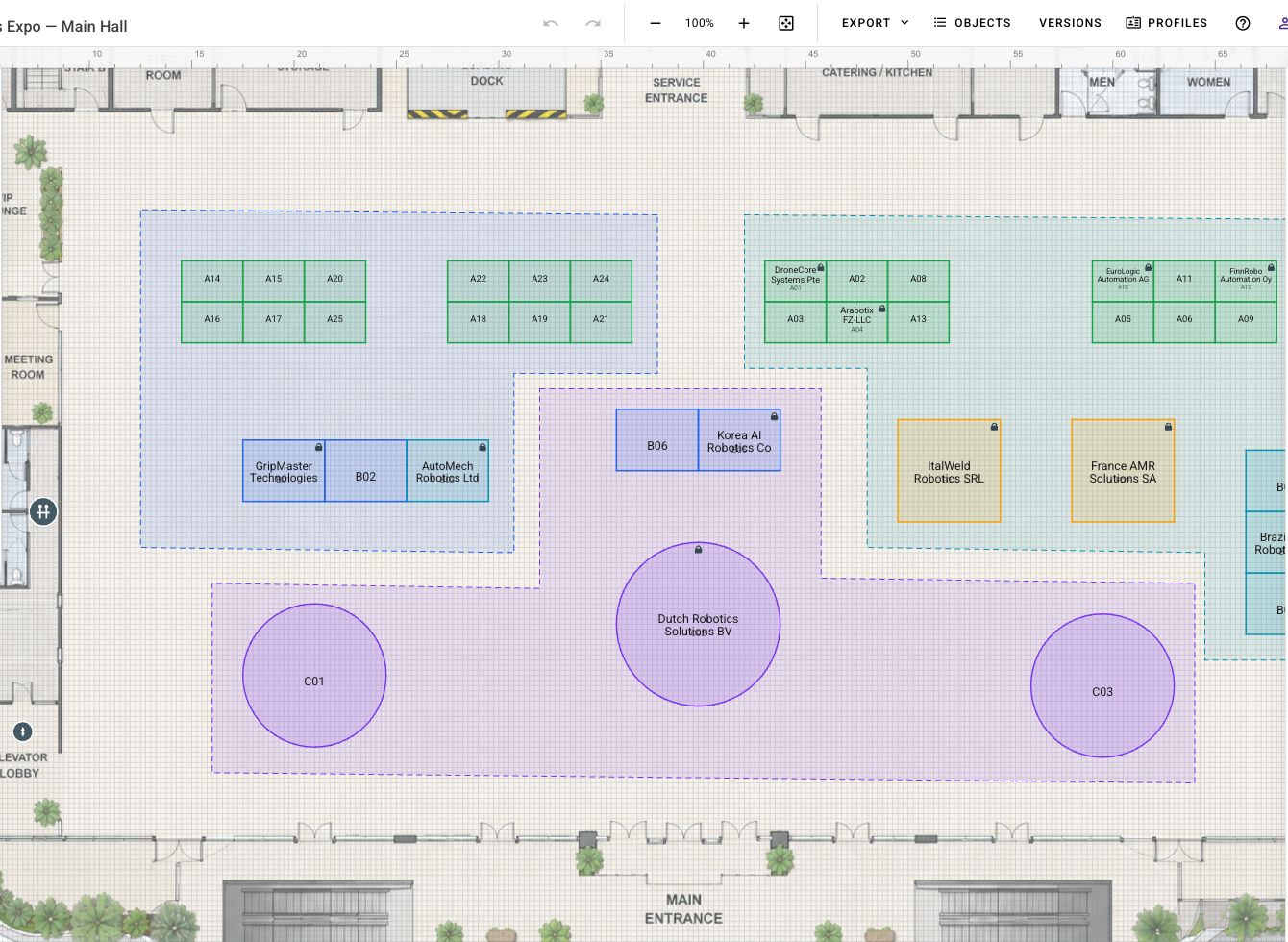Select the FinnRobo Automation Oy booth
The height and width of the screenshot is (942, 1288).
click(1246, 281)
